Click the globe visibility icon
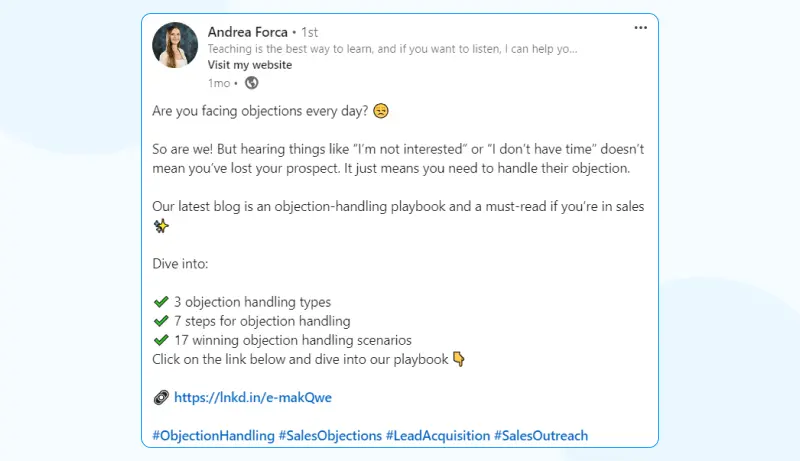The width and height of the screenshot is (800, 461). point(251,83)
